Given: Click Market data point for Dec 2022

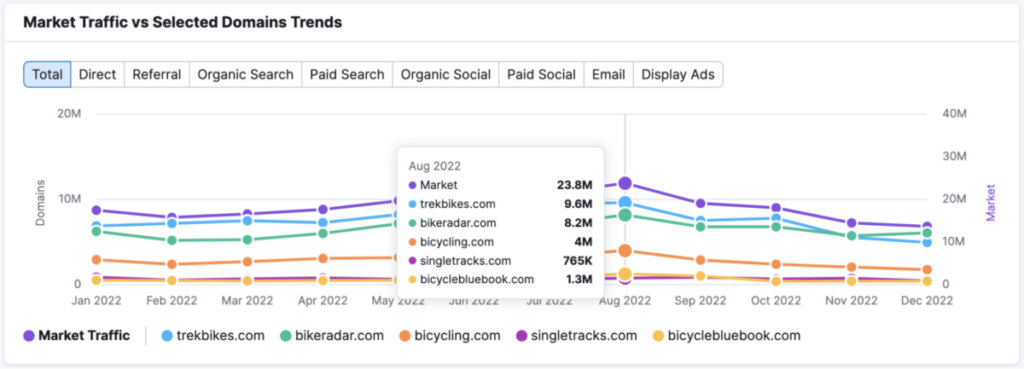Looking at the screenshot, I should click(x=927, y=227).
